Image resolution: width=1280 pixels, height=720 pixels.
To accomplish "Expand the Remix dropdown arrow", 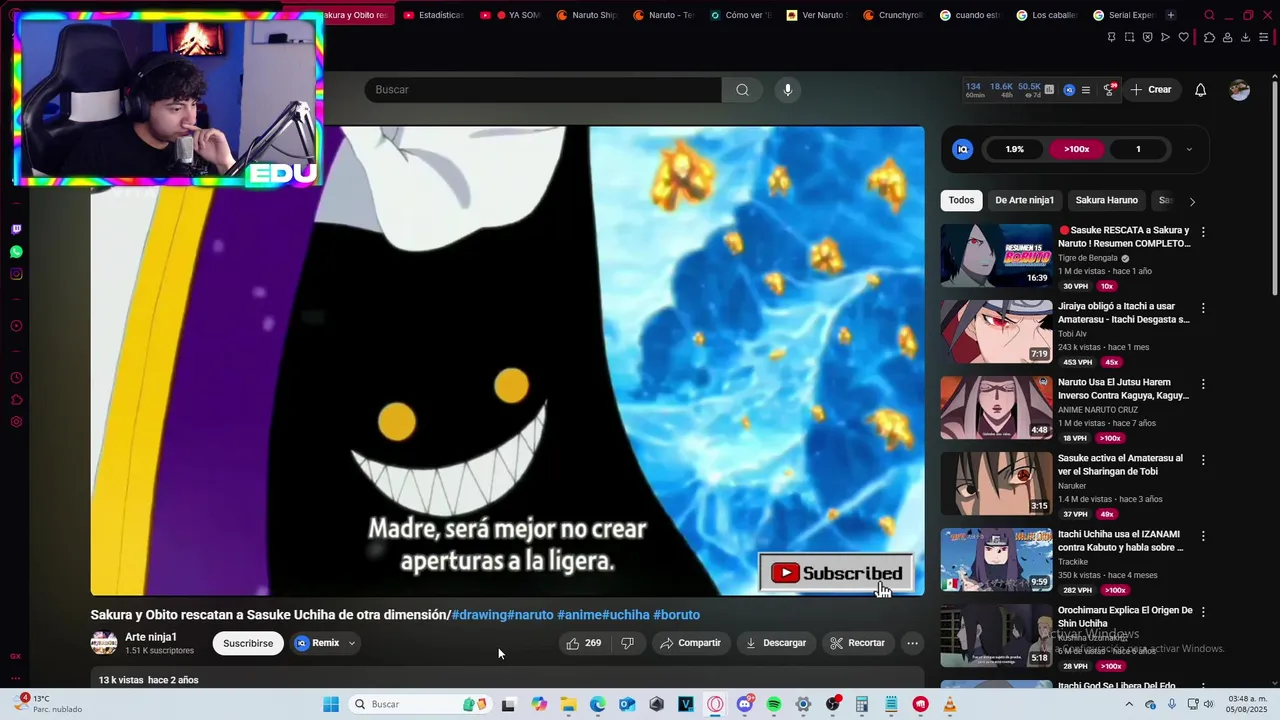I will (x=351, y=643).
